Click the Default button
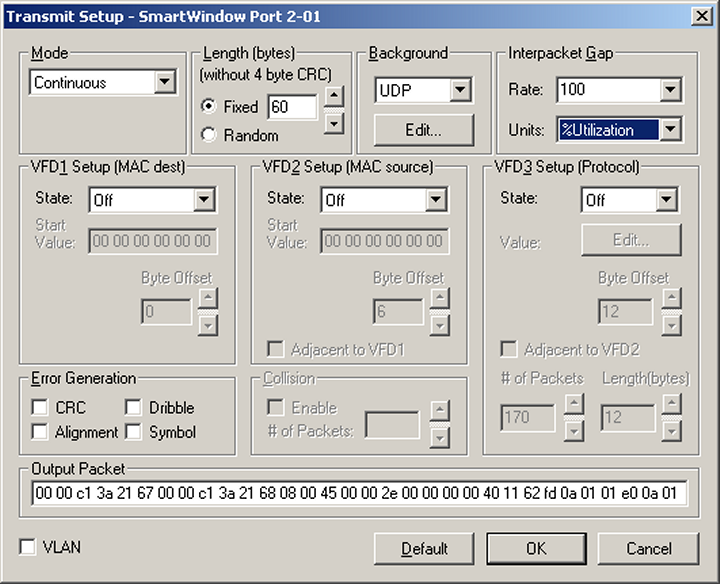The image size is (720, 584). 424,549
